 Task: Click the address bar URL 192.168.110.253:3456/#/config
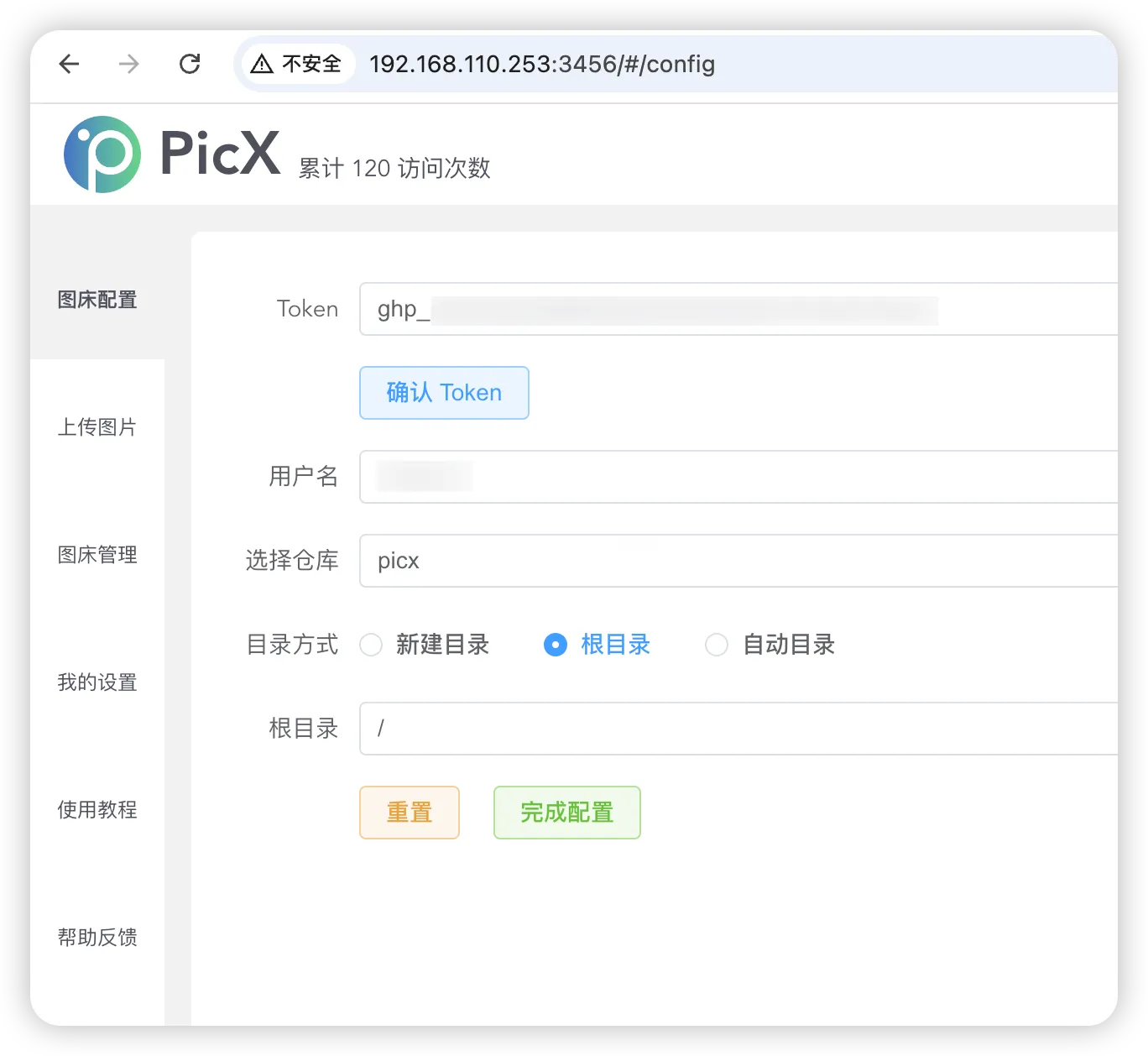point(542,64)
